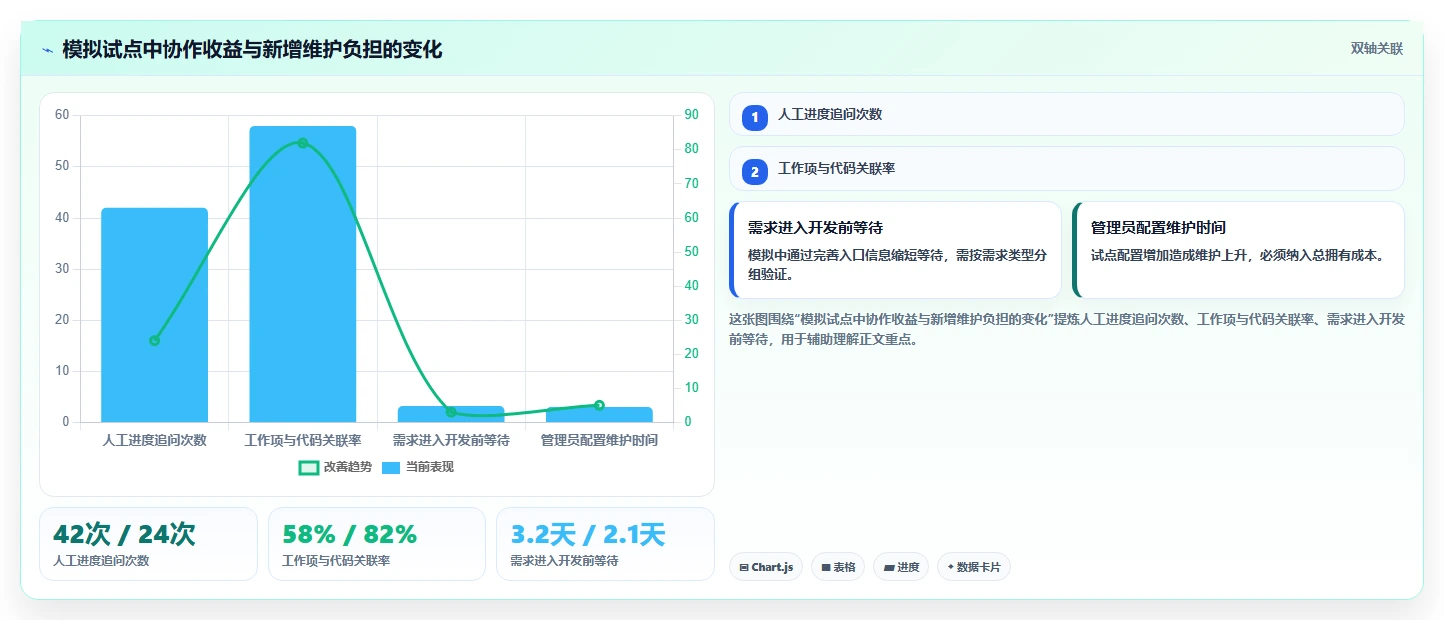This screenshot has height=620, width=1444.
Task: Click the 数据卡片 tag
Action: (x=974, y=567)
